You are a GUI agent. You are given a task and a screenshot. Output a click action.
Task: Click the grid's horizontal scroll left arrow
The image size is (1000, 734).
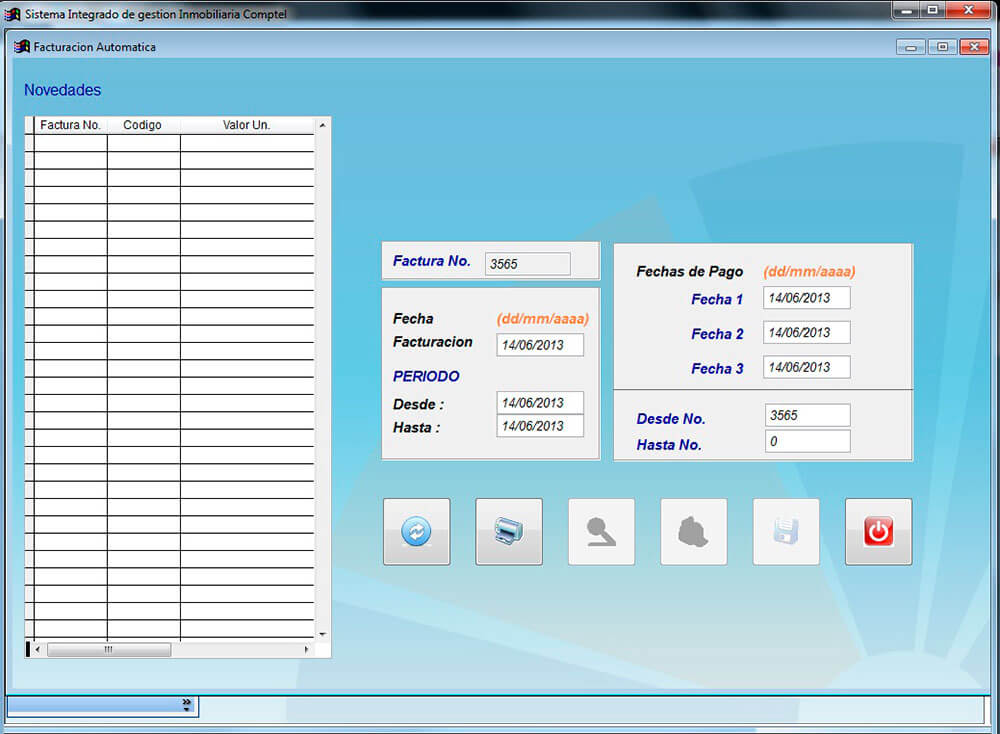[38, 650]
